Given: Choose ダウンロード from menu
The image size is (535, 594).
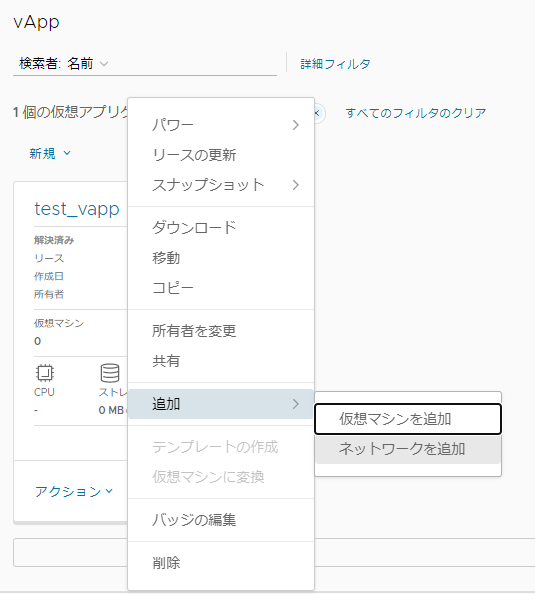Looking at the screenshot, I should (x=221, y=228).
